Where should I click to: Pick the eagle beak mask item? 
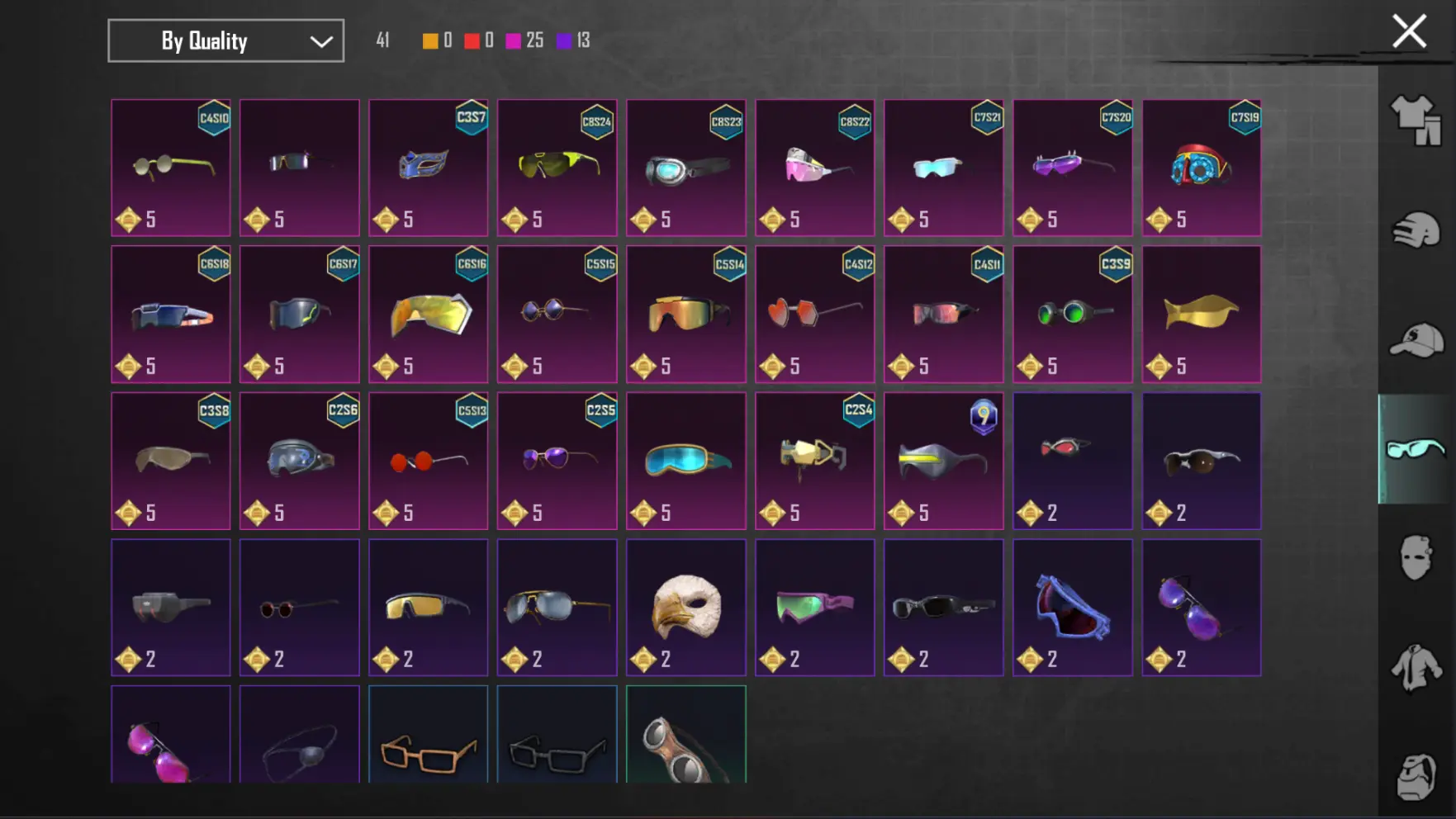686,608
